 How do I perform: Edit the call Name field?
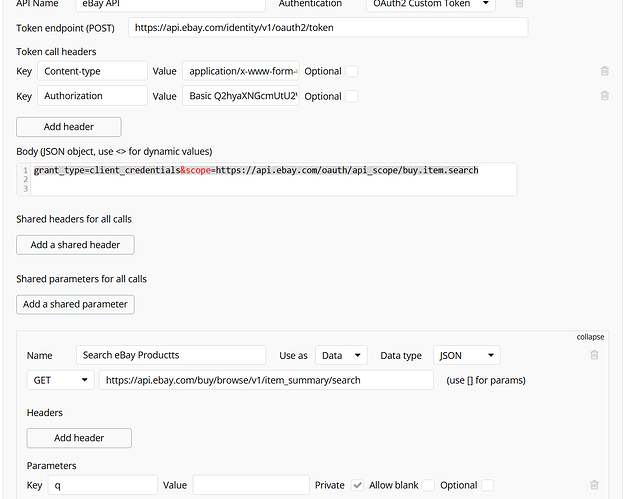point(171,355)
